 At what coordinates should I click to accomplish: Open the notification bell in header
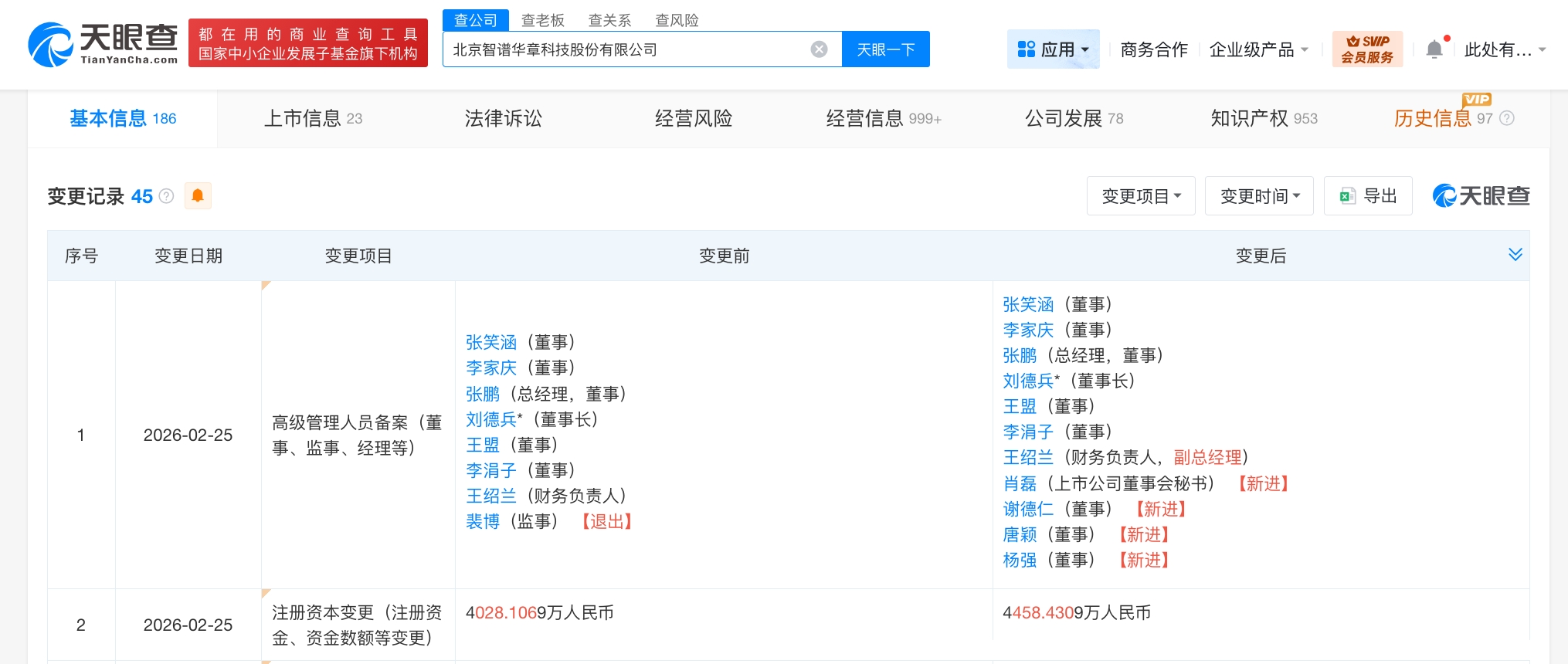pos(1434,49)
